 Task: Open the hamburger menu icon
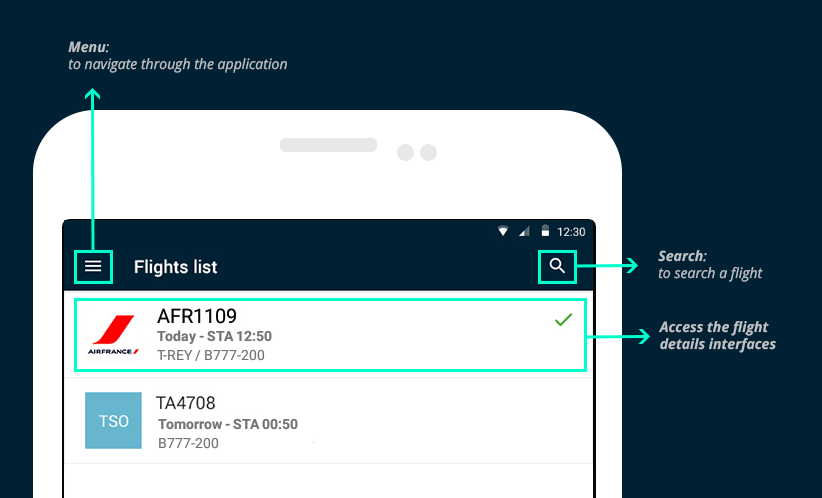(93, 266)
